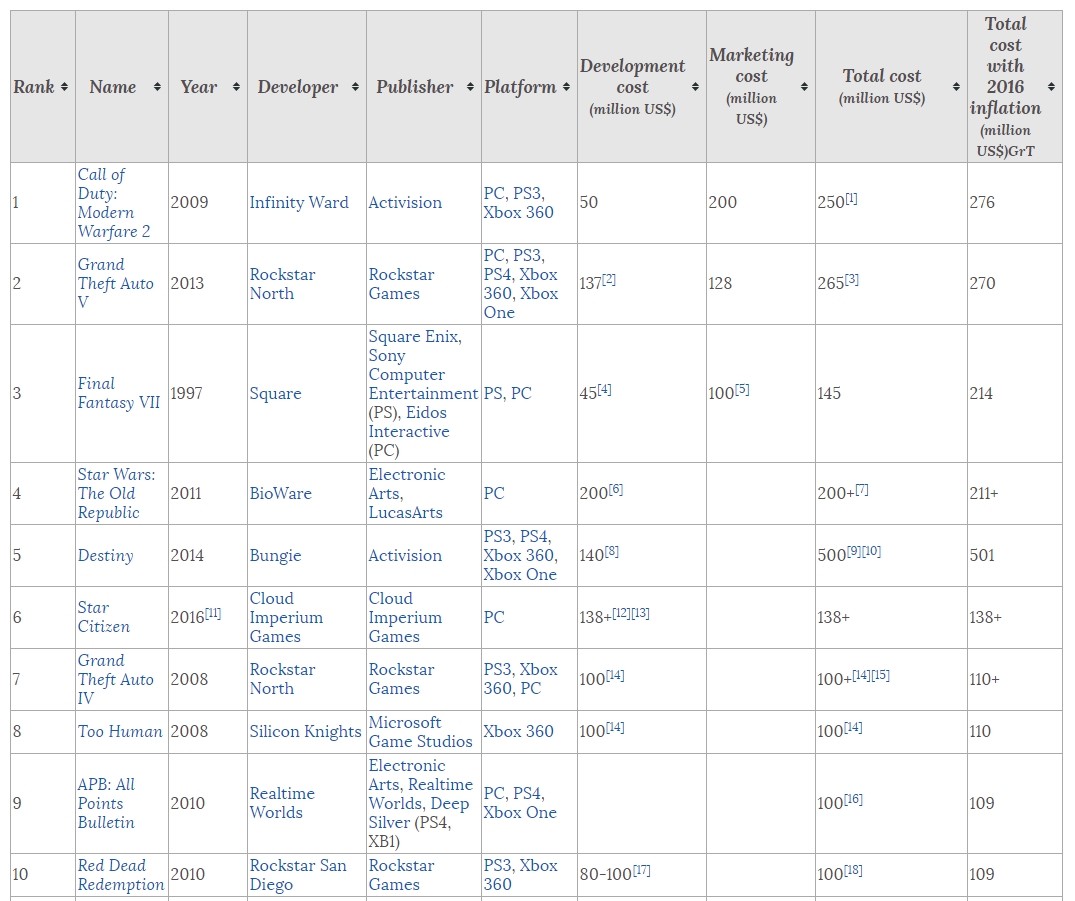Open Grand Theft Auto V link
Viewport: 1075px width, 901px height.
point(115,283)
